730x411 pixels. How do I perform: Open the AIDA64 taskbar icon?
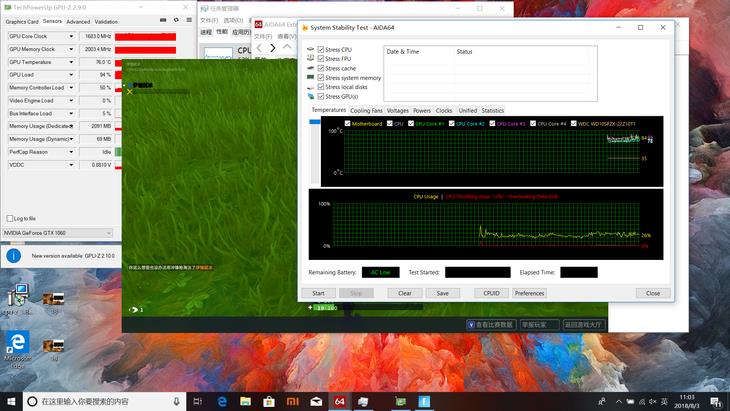[339, 401]
